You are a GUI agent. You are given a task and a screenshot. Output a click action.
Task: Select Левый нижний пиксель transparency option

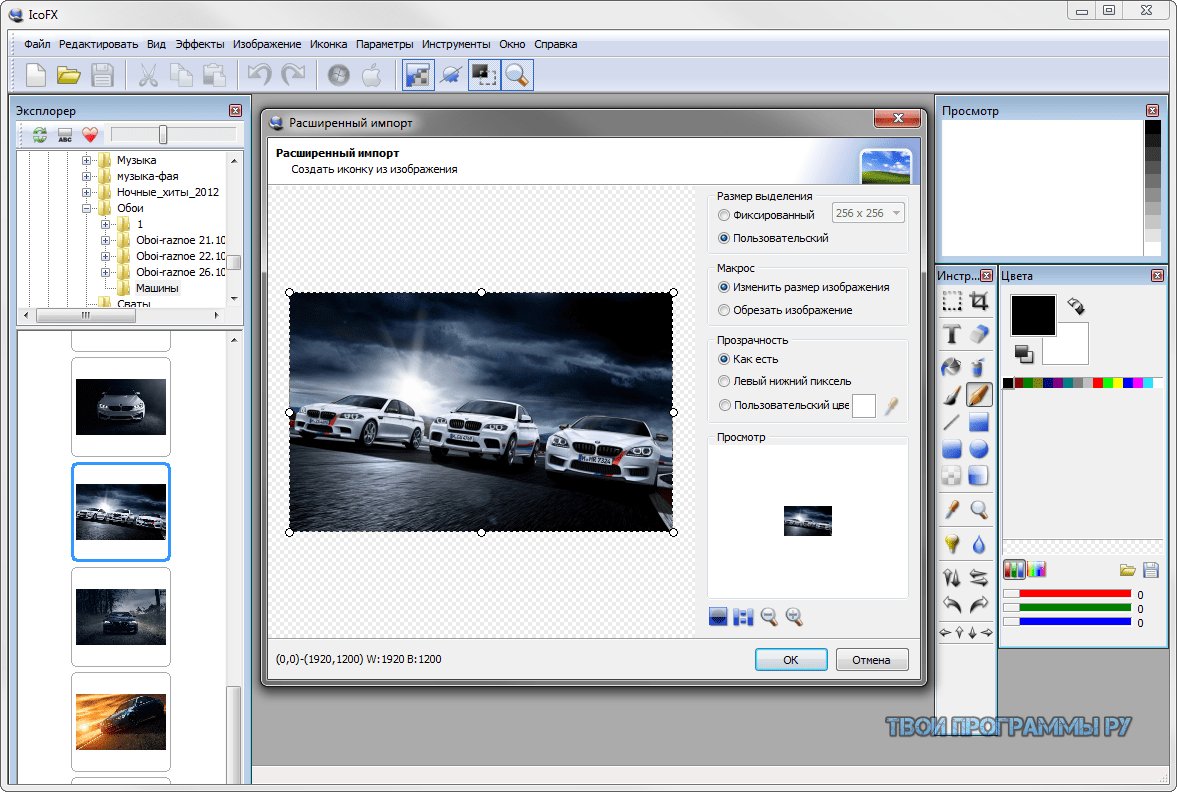pyautogui.click(x=724, y=381)
